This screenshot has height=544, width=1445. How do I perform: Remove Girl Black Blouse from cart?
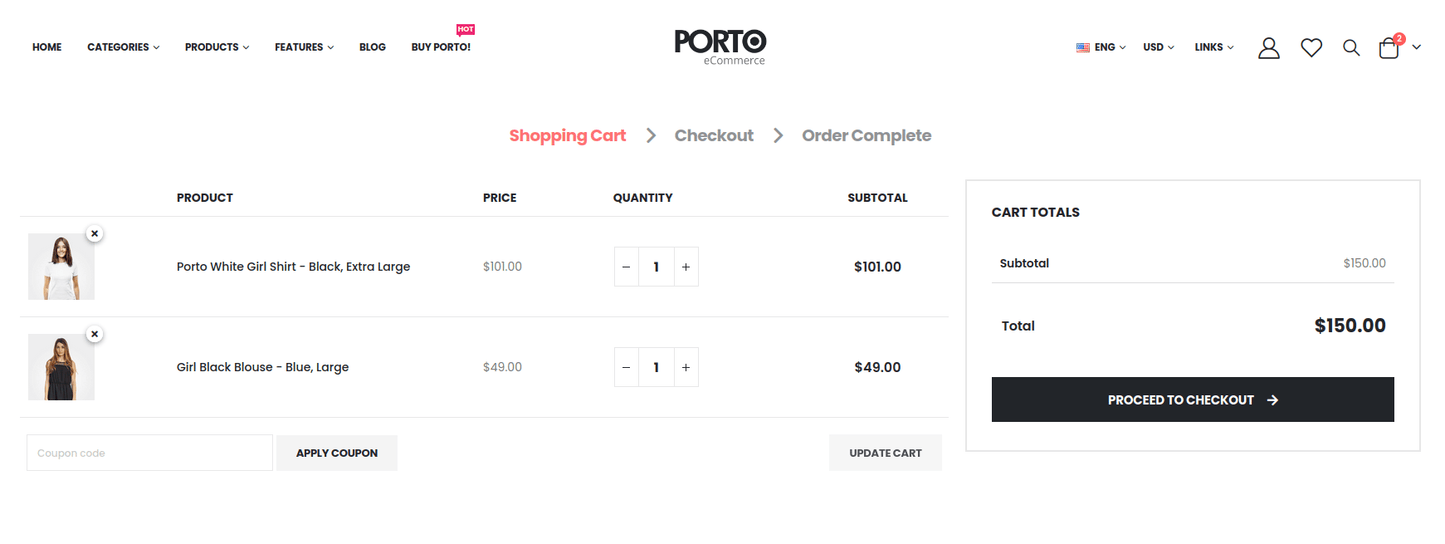94,334
